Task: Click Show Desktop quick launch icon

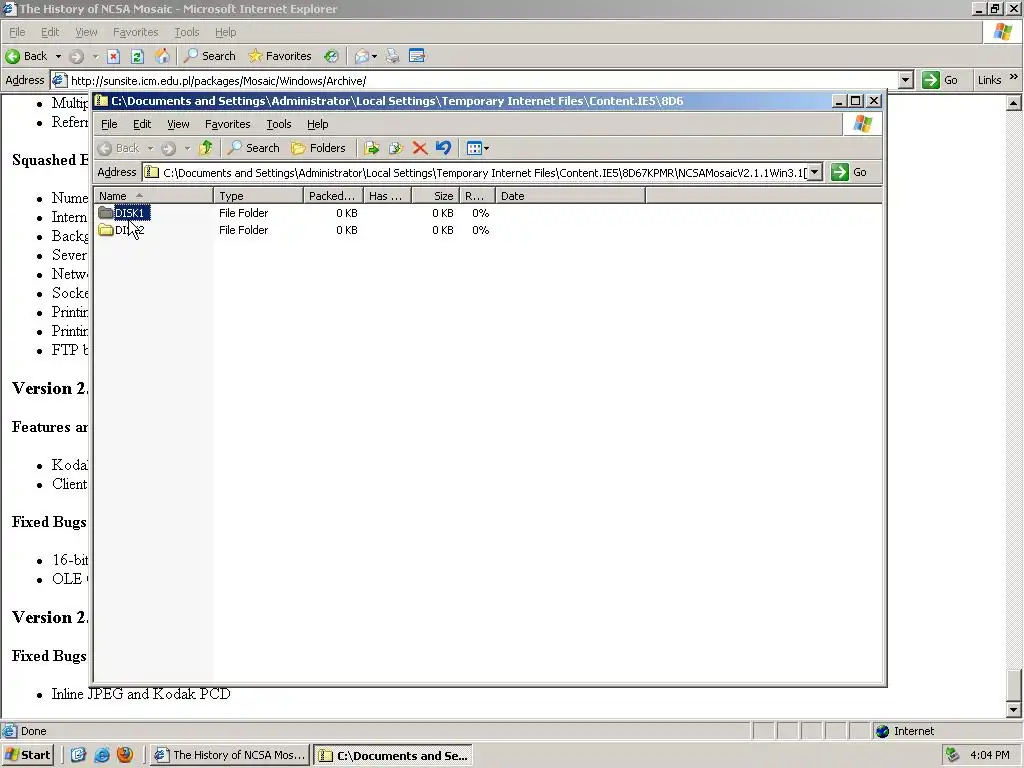Action: pos(78,755)
